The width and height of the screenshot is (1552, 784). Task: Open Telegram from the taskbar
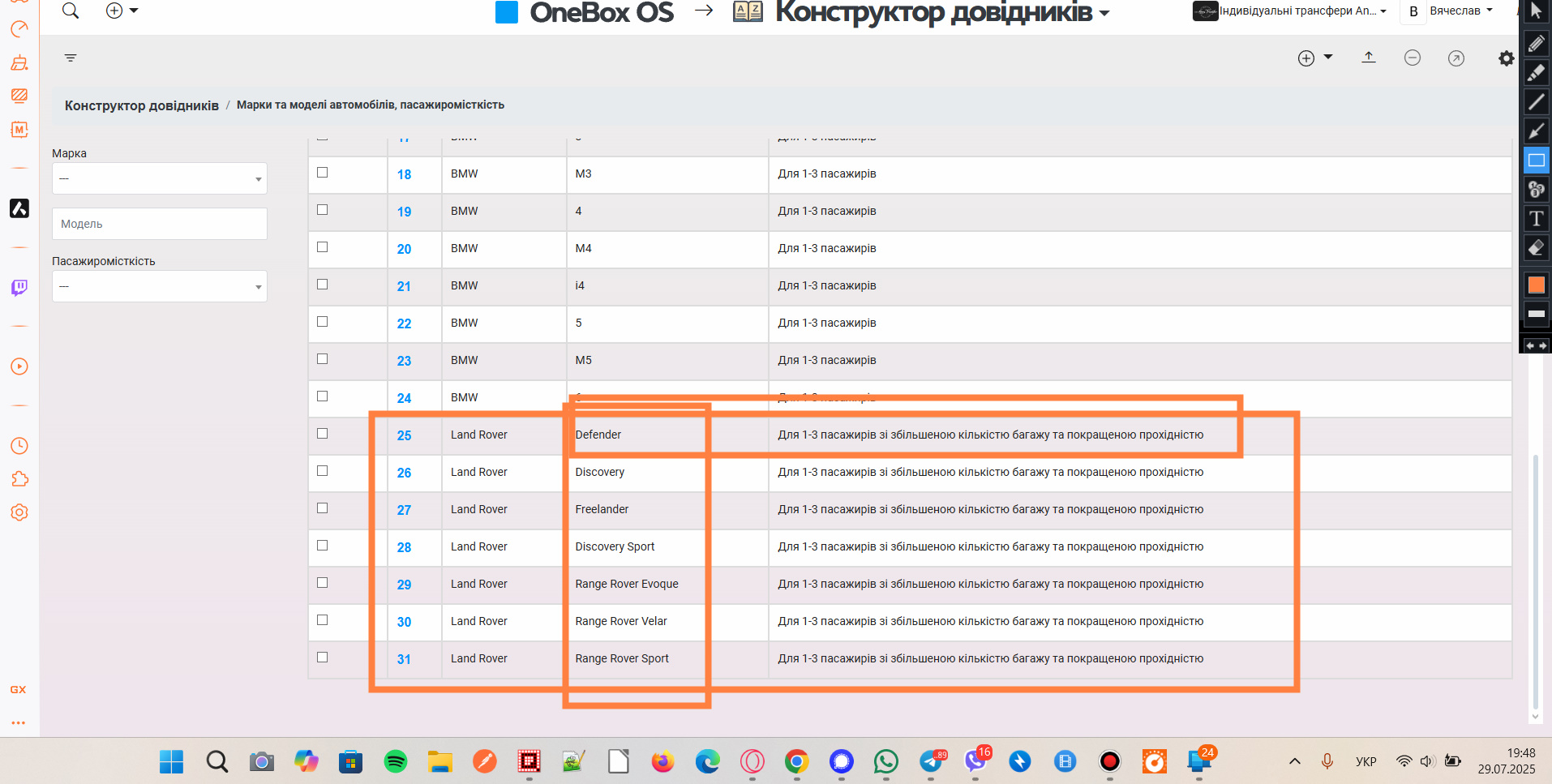coord(931,761)
